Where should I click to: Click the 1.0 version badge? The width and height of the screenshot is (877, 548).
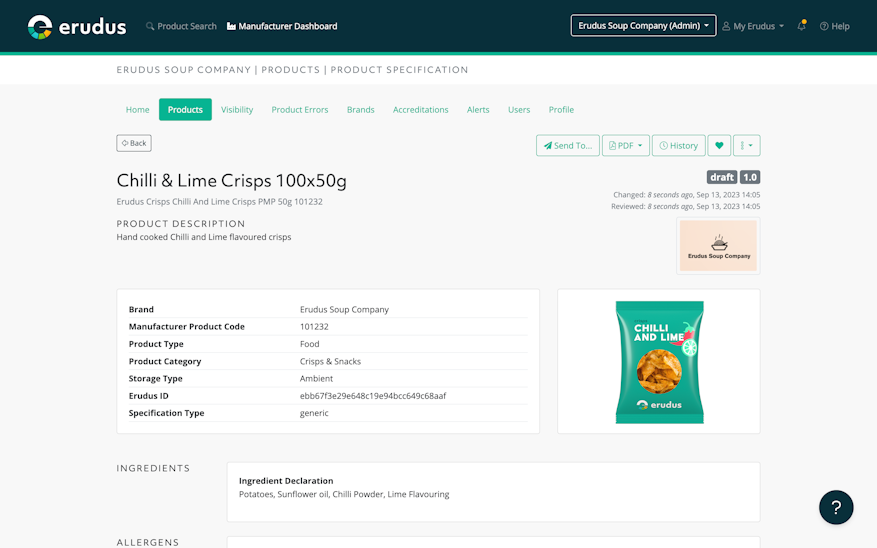750,177
